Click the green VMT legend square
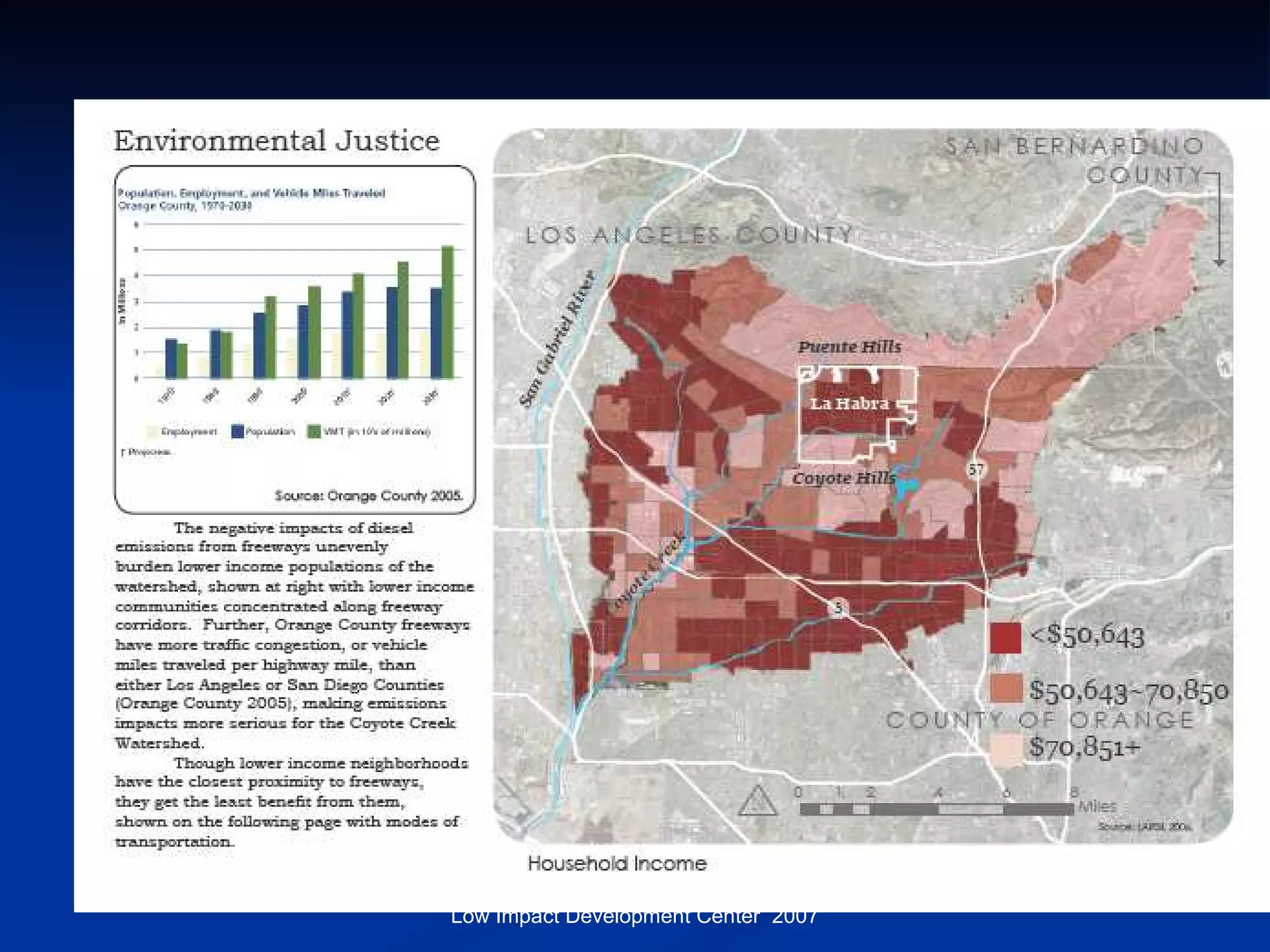This screenshot has width=1270, height=952. click(x=314, y=431)
